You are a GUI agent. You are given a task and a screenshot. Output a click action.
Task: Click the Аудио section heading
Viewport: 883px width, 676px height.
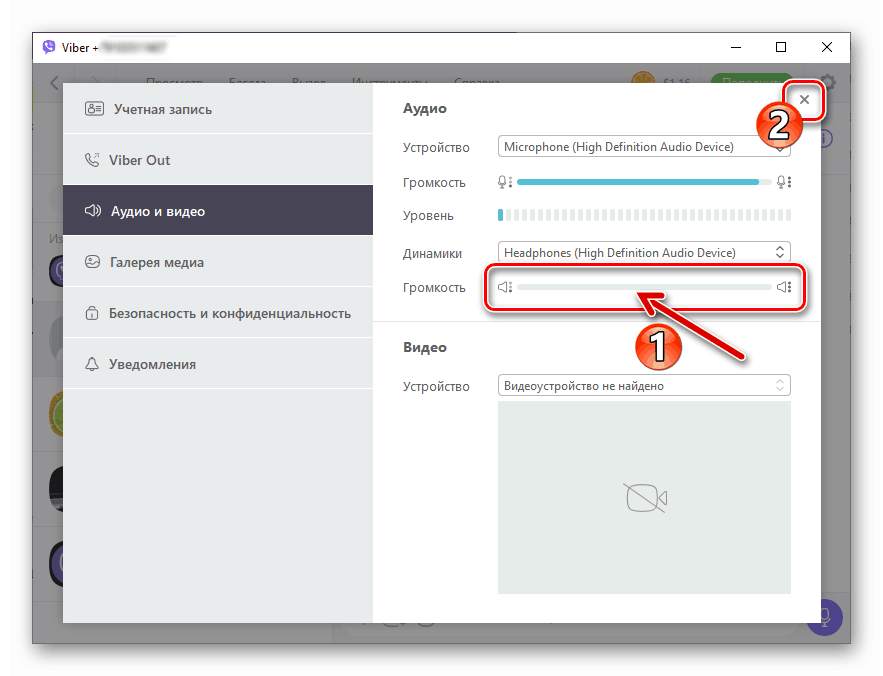[425, 108]
